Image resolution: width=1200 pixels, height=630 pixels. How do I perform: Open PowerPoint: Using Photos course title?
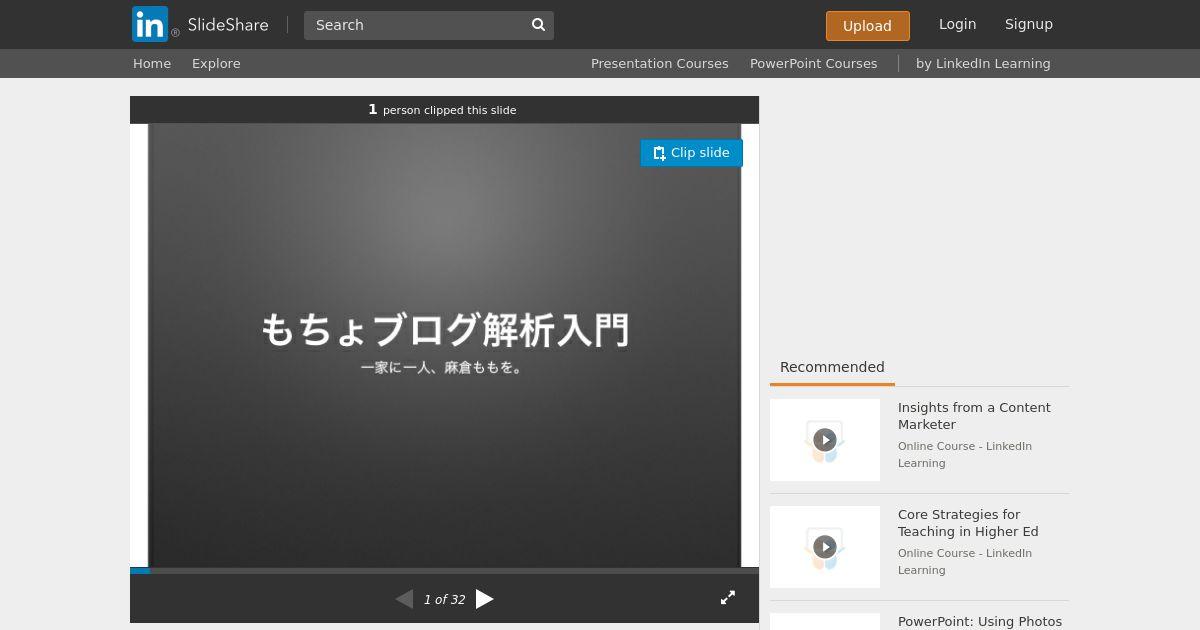point(980,621)
